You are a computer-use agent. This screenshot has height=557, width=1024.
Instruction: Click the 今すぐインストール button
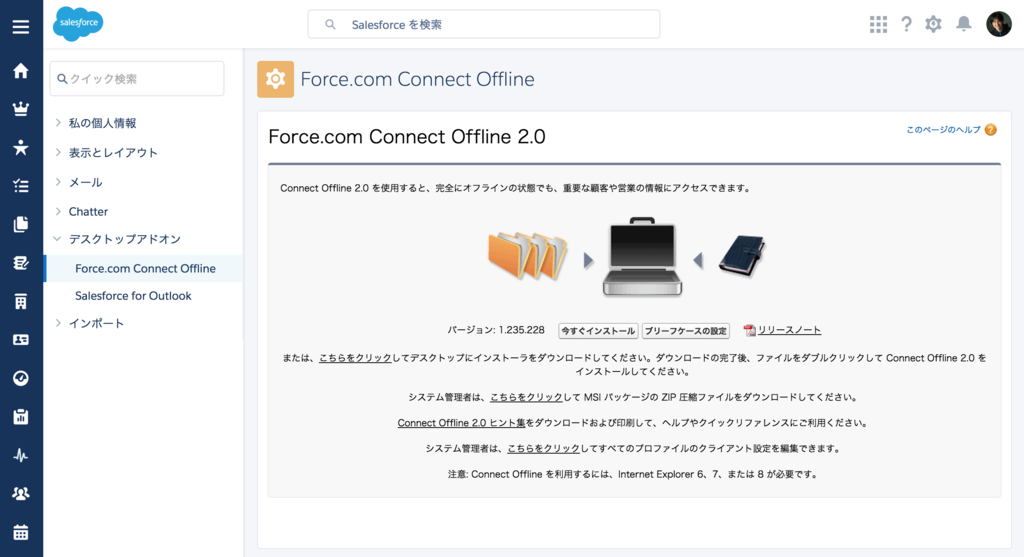(598, 331)
